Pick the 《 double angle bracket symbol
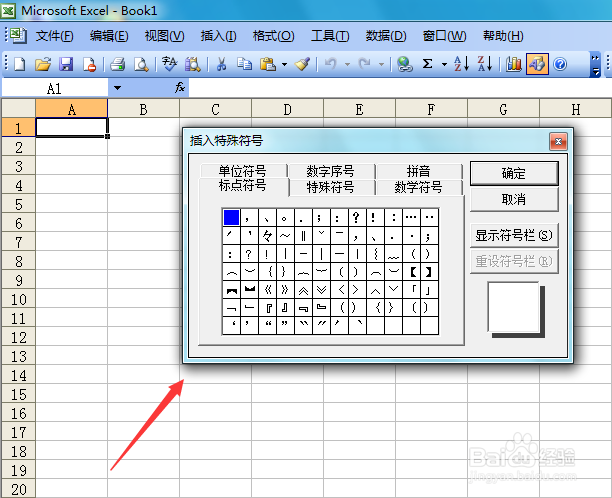Screen dimensions: 612x498 click(x=268, y=290)
